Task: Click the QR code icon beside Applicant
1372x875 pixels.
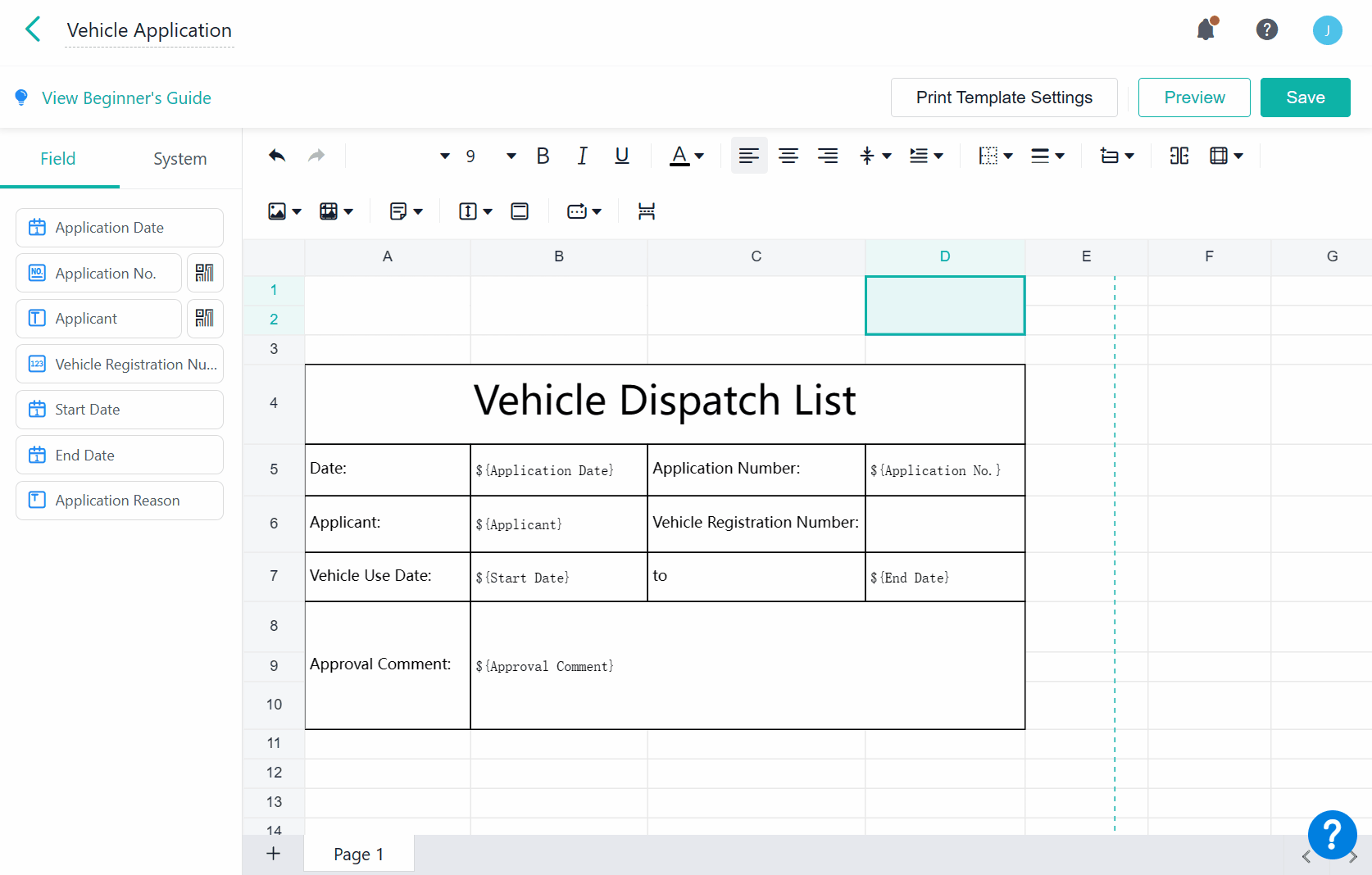Action: pyautogui.click(x=205, y=319)
